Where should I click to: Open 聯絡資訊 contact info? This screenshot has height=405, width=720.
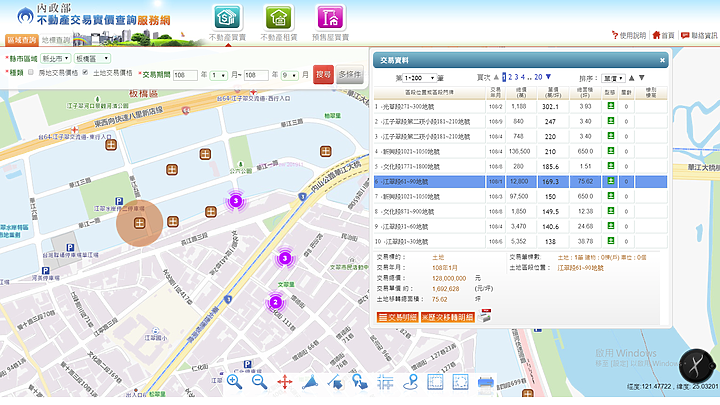coord(699,35)
